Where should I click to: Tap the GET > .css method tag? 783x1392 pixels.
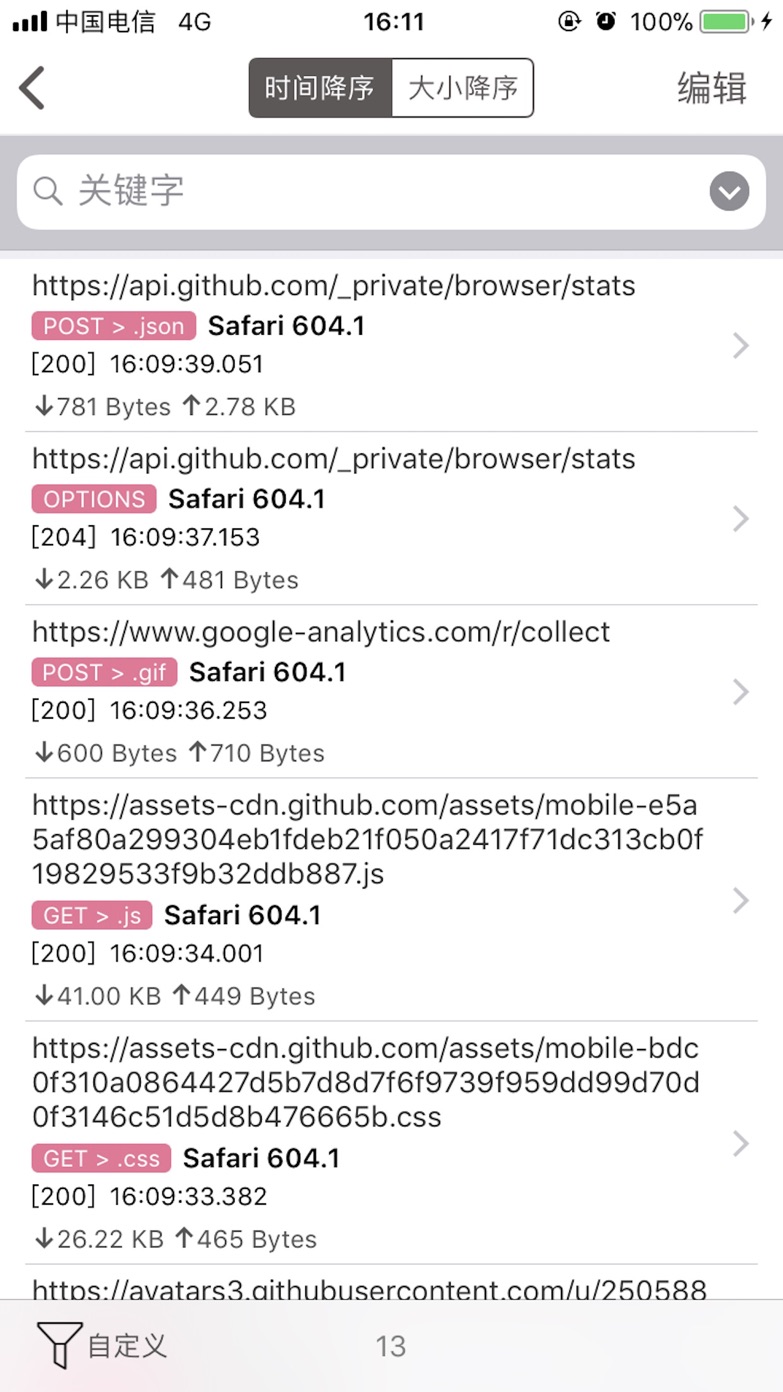click(101, 1159)
